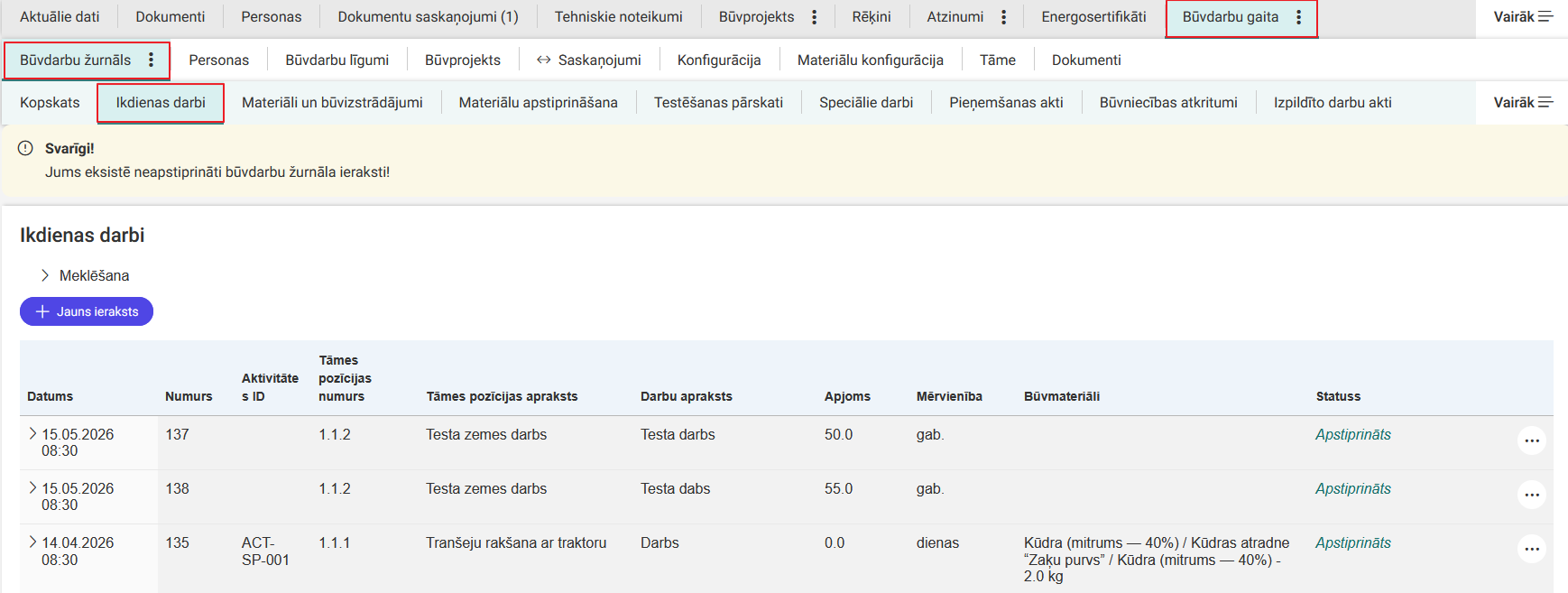Click the Numurs column header
The width and height of the screenshot is (1568, 593).
(189, 396)
